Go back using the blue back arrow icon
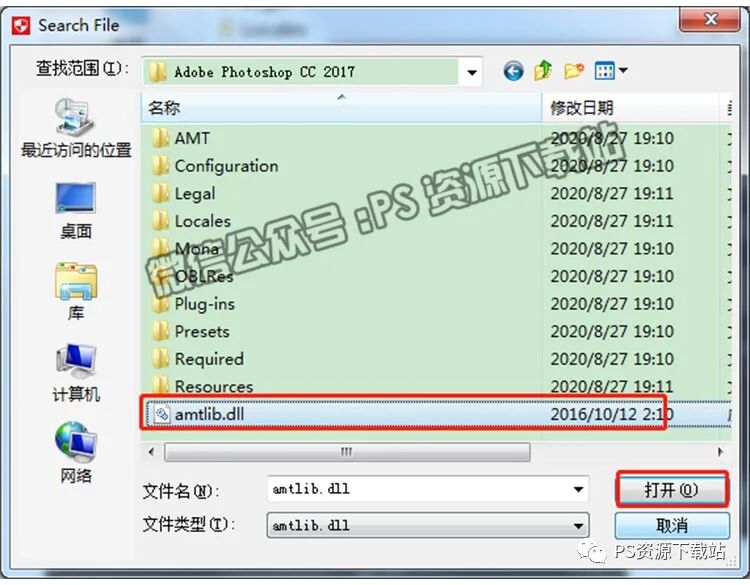Screen dimensions: 750x585 (x=513, y=72)
